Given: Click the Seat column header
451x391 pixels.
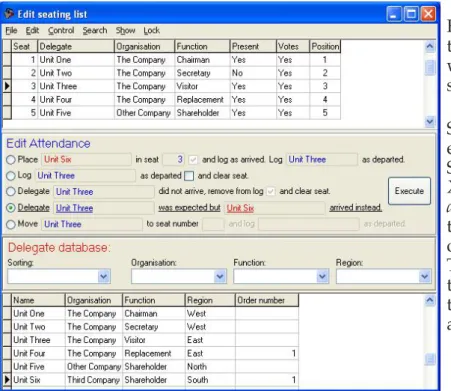Looking at the screenshot, I should point(25,46).
